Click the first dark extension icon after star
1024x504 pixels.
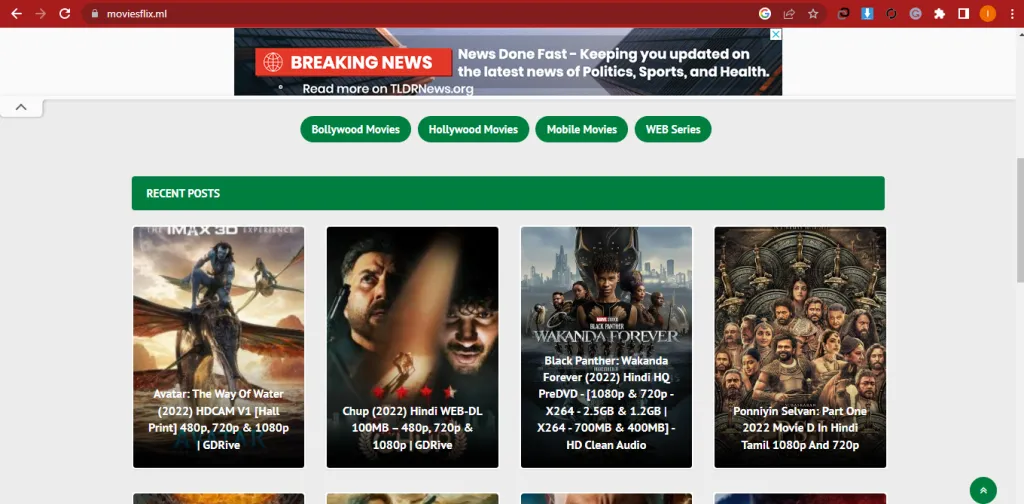[843, 14]
